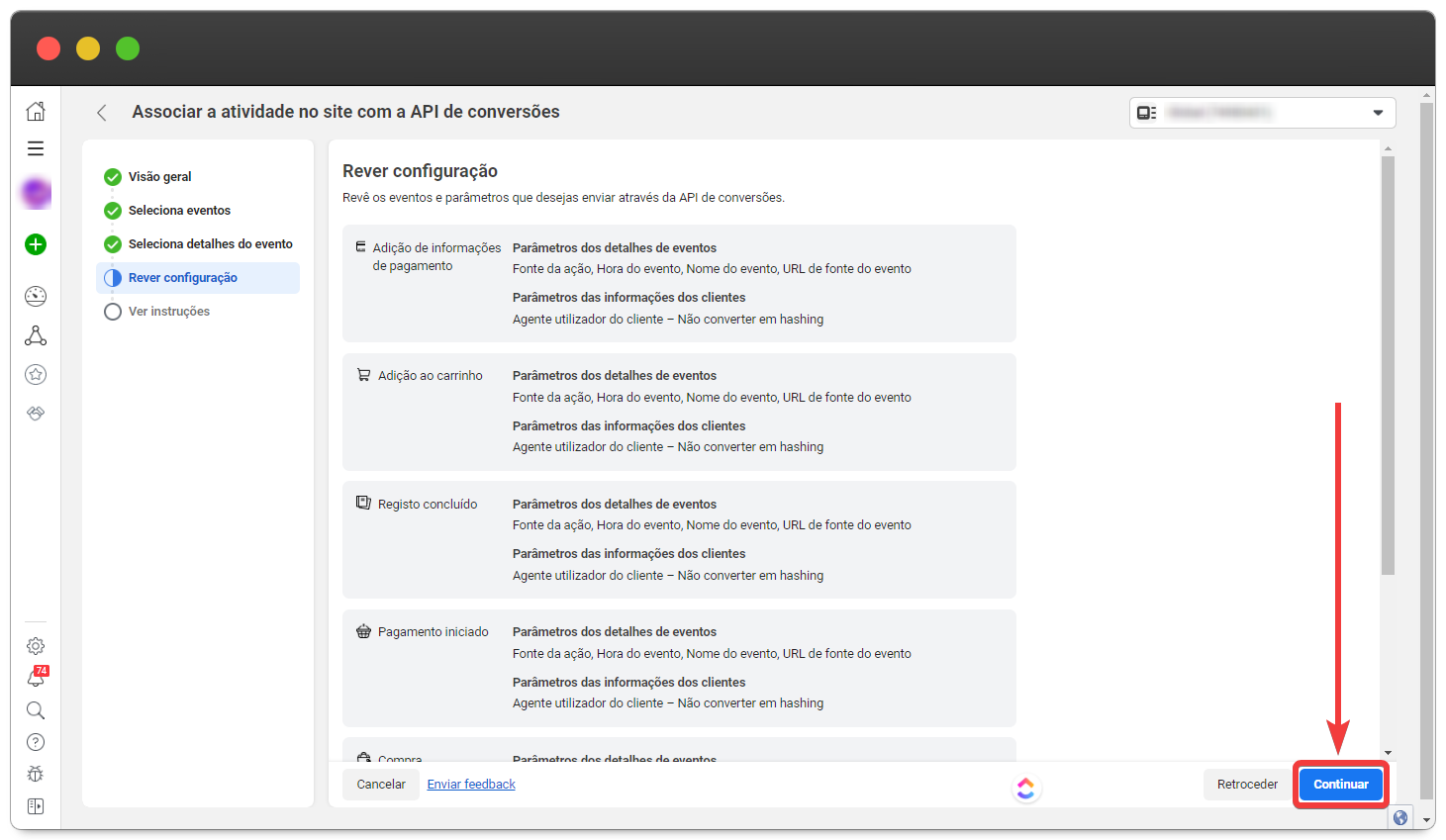Open the Enviar feedback link
Screen dimensions: 1446x840
[x=471, y=785]
